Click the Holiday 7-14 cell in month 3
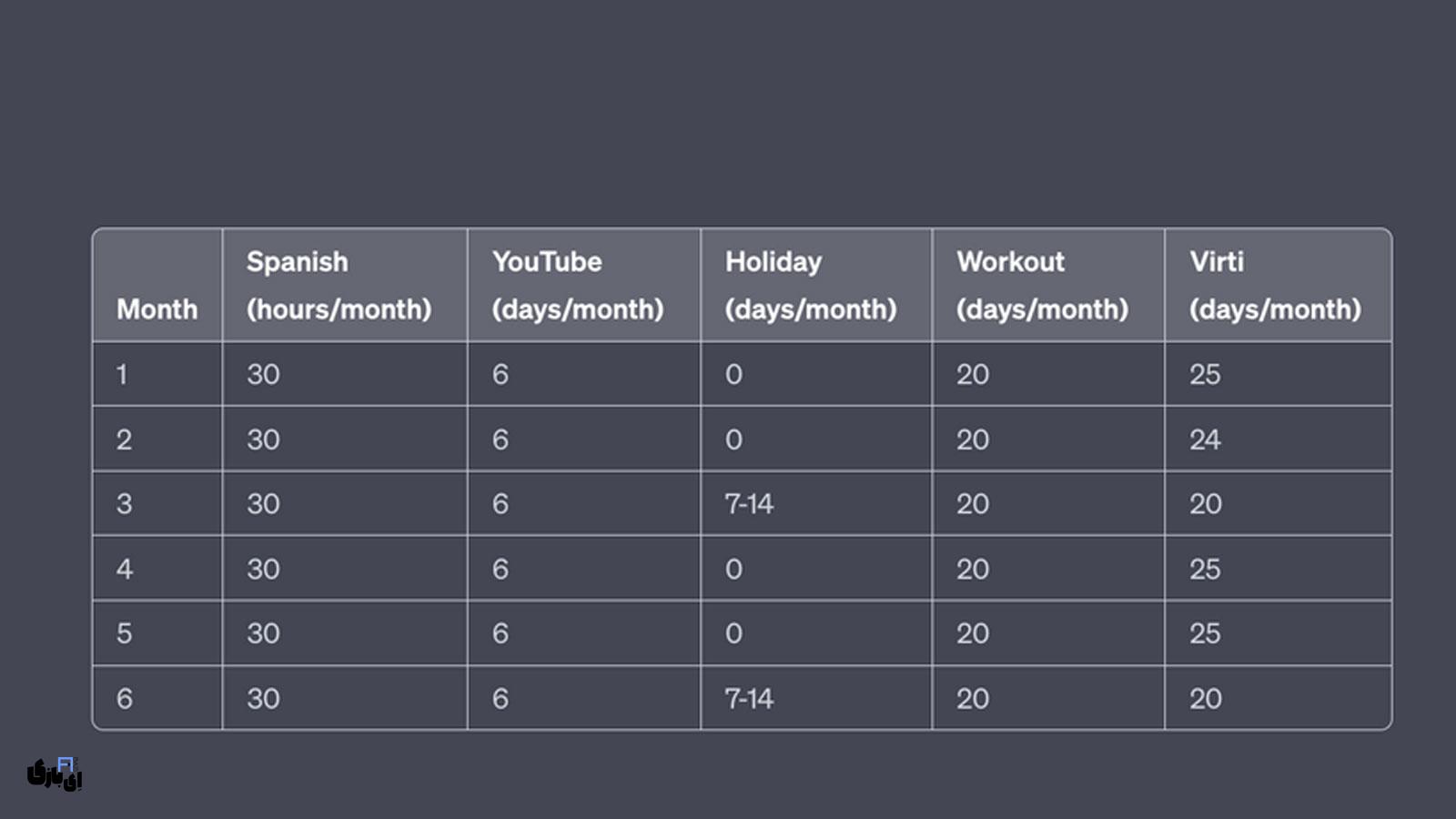This screenshot has height=819, width=1456. click(749, 504)
